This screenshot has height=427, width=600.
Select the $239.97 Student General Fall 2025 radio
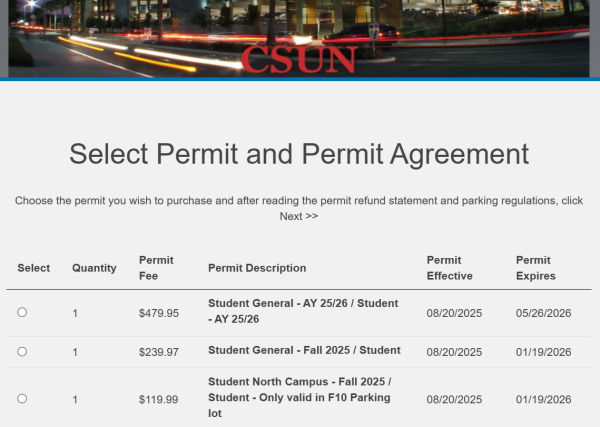pos(22,351)
